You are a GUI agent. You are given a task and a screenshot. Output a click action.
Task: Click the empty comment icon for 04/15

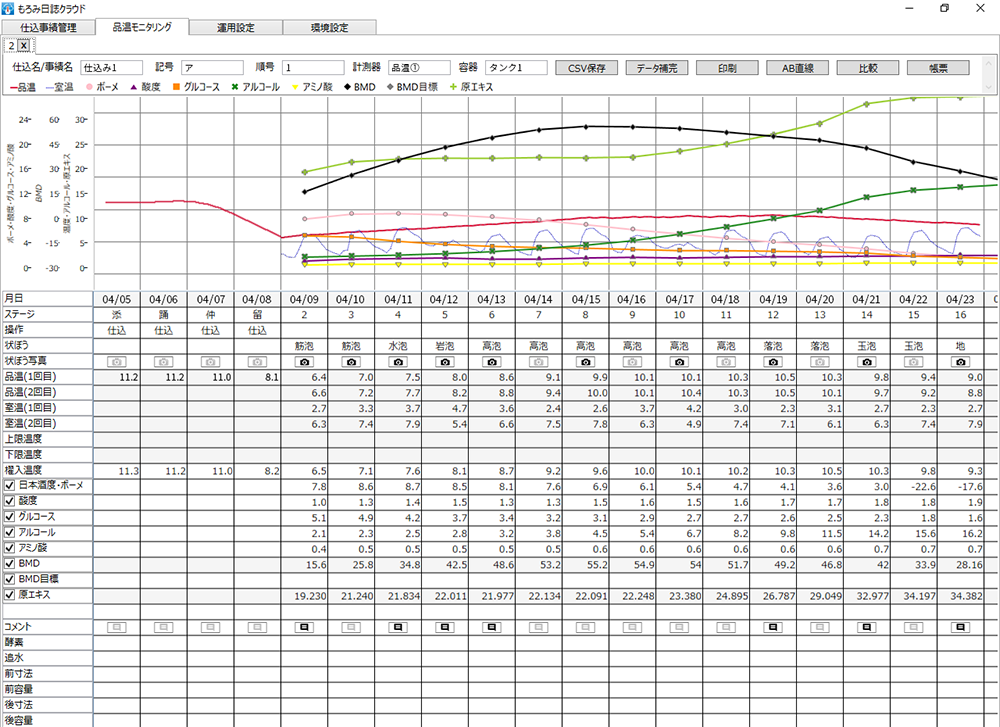click(586, 628)
